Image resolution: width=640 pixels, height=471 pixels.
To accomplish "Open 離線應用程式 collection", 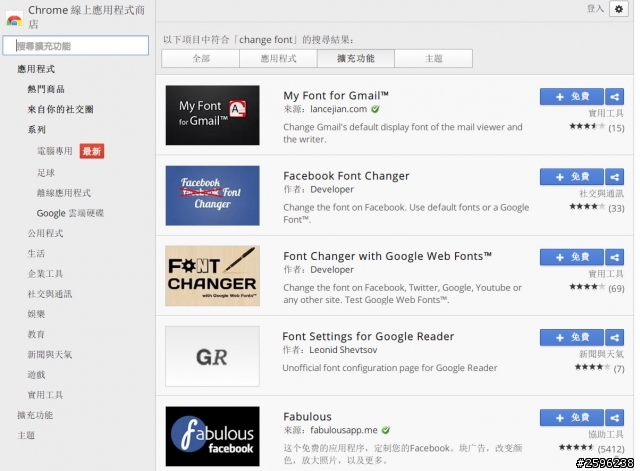I will click(64, 193).
